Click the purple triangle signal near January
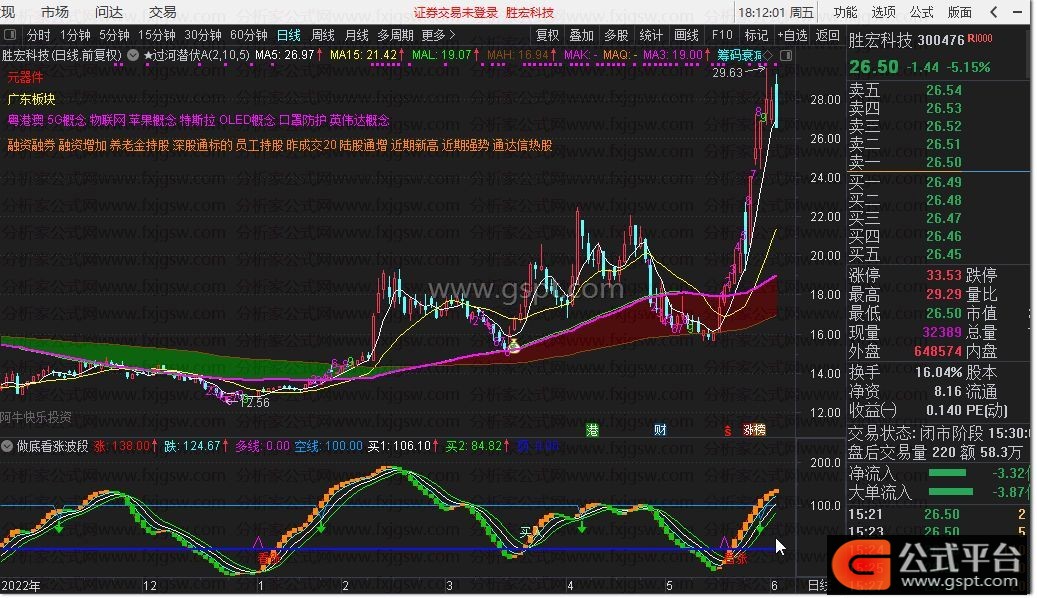The width and height of the screenshot is (1037, 598). click(x=258, y=542)
